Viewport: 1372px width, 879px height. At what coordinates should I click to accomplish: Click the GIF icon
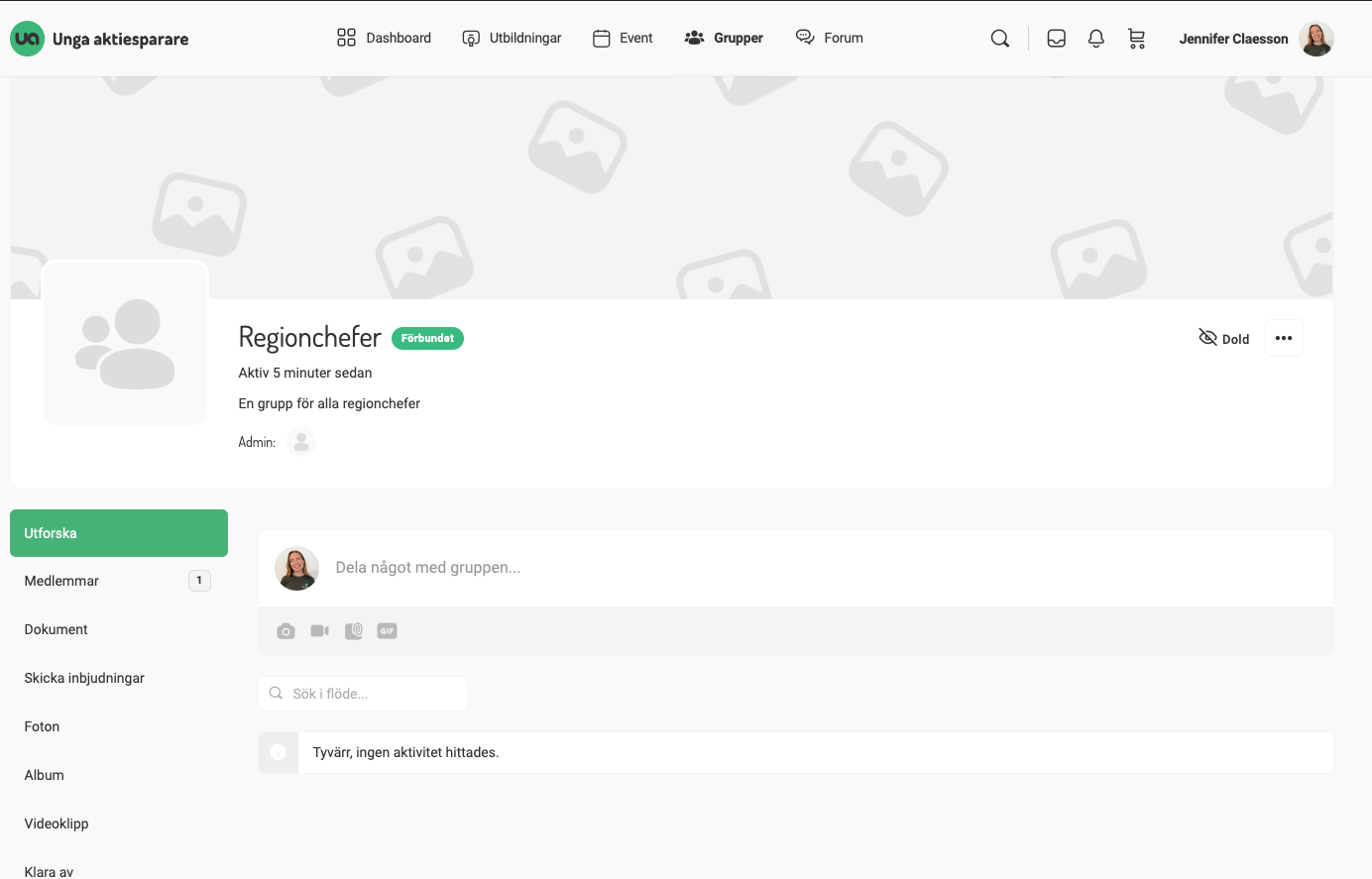coord(388,631)
